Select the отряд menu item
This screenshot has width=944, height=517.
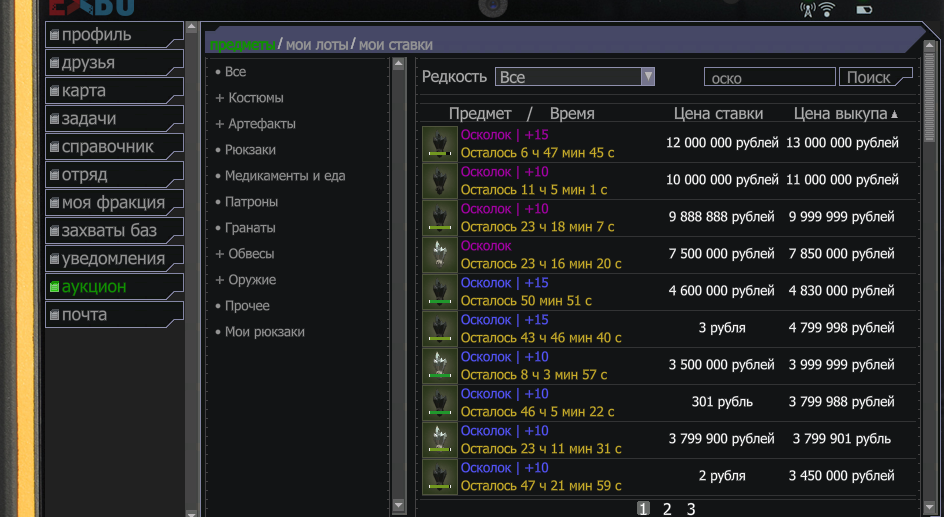click(x=114, y=175)
